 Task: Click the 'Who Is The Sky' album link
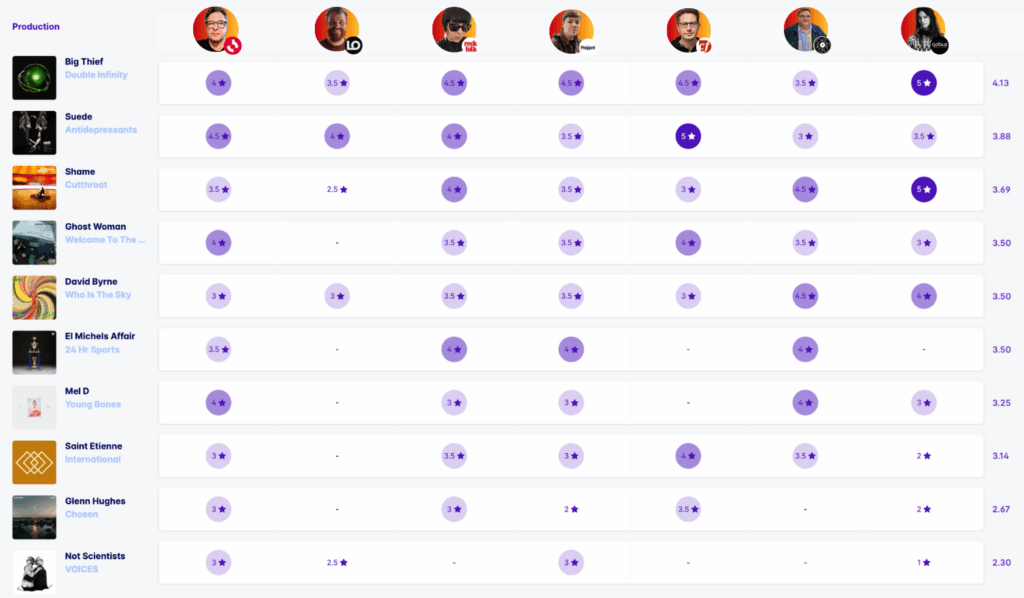point(98,295)
